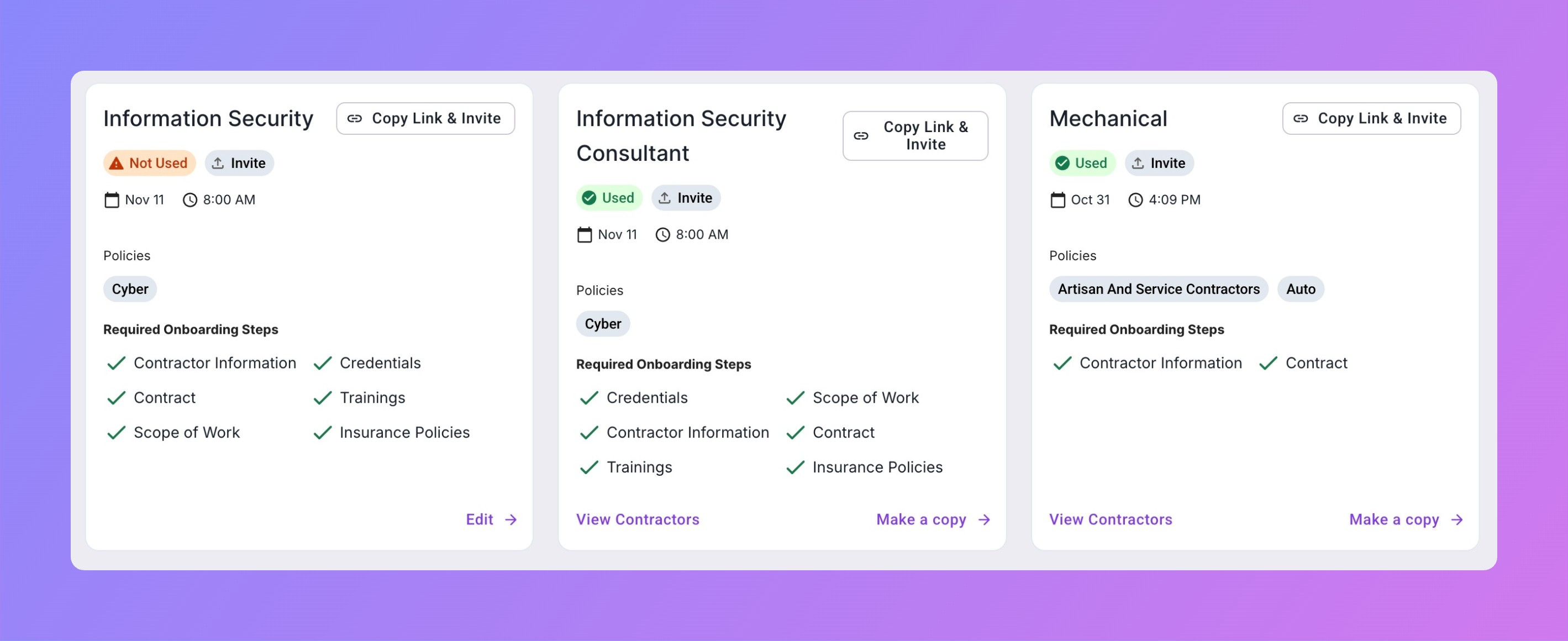Click the Edit arrow on Information Security card
The width and height of the screenshot is (1568, 641).
[x=511, y=519]
